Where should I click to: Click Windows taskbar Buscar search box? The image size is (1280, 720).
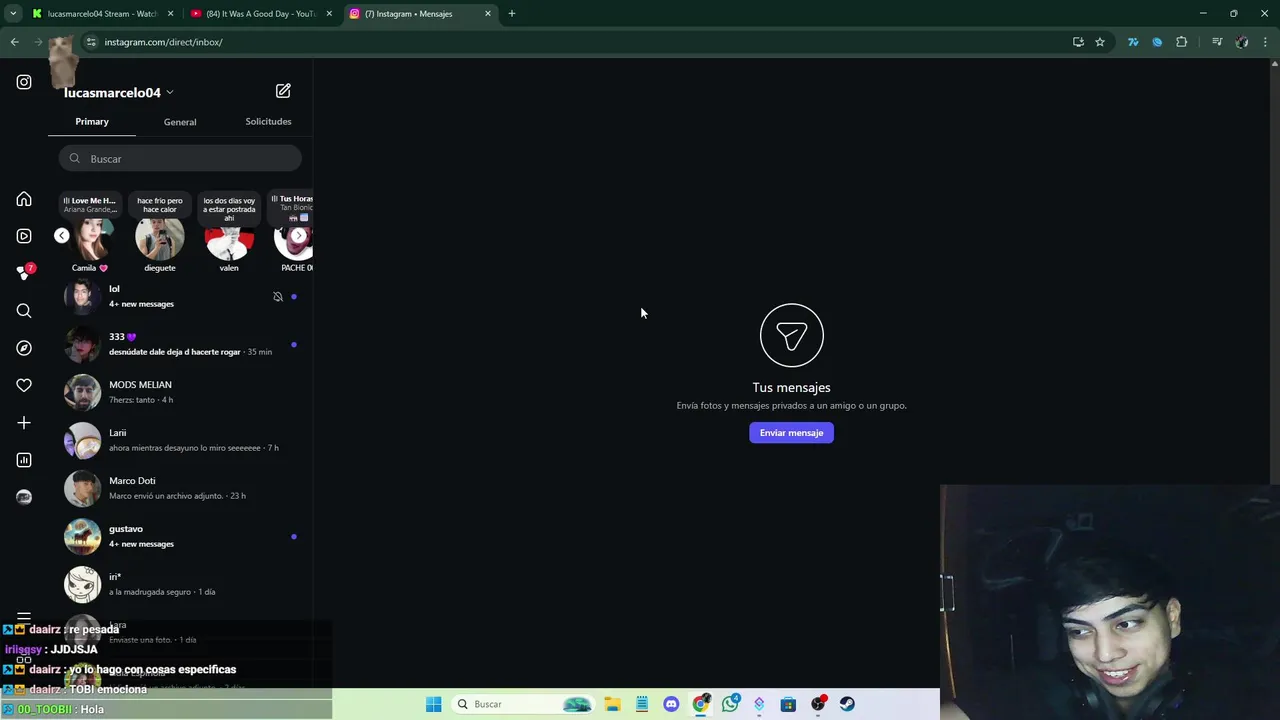pyautogui.click(x=523, y=704)
